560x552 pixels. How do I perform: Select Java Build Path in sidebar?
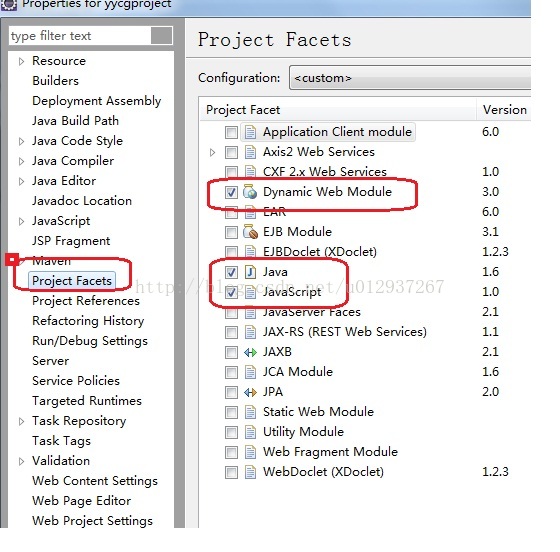(x=75, y=121)
